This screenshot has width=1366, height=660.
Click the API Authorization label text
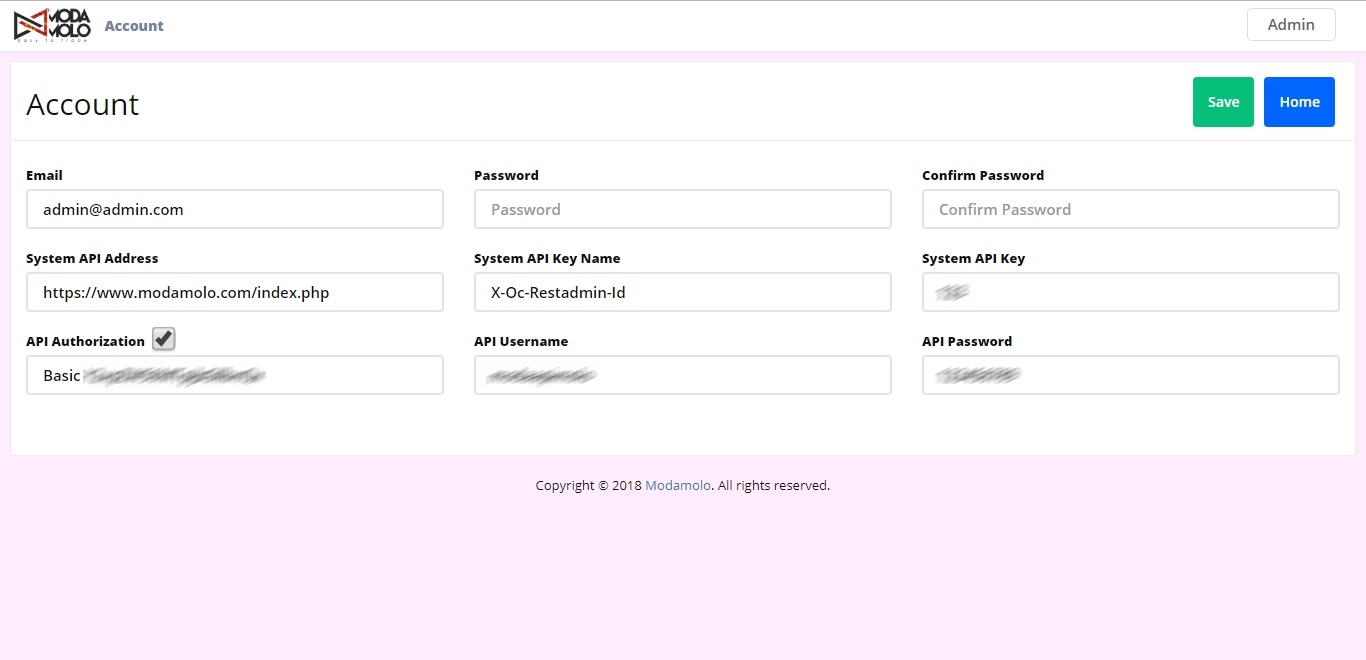[x=85, y=342]
